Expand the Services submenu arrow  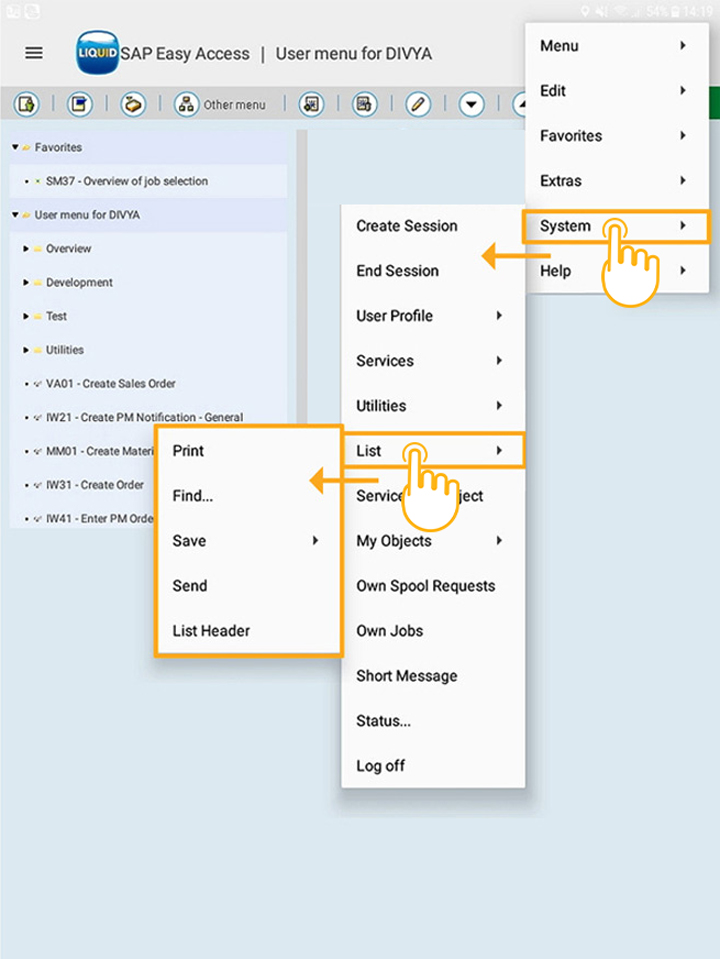tap(499, 360)
